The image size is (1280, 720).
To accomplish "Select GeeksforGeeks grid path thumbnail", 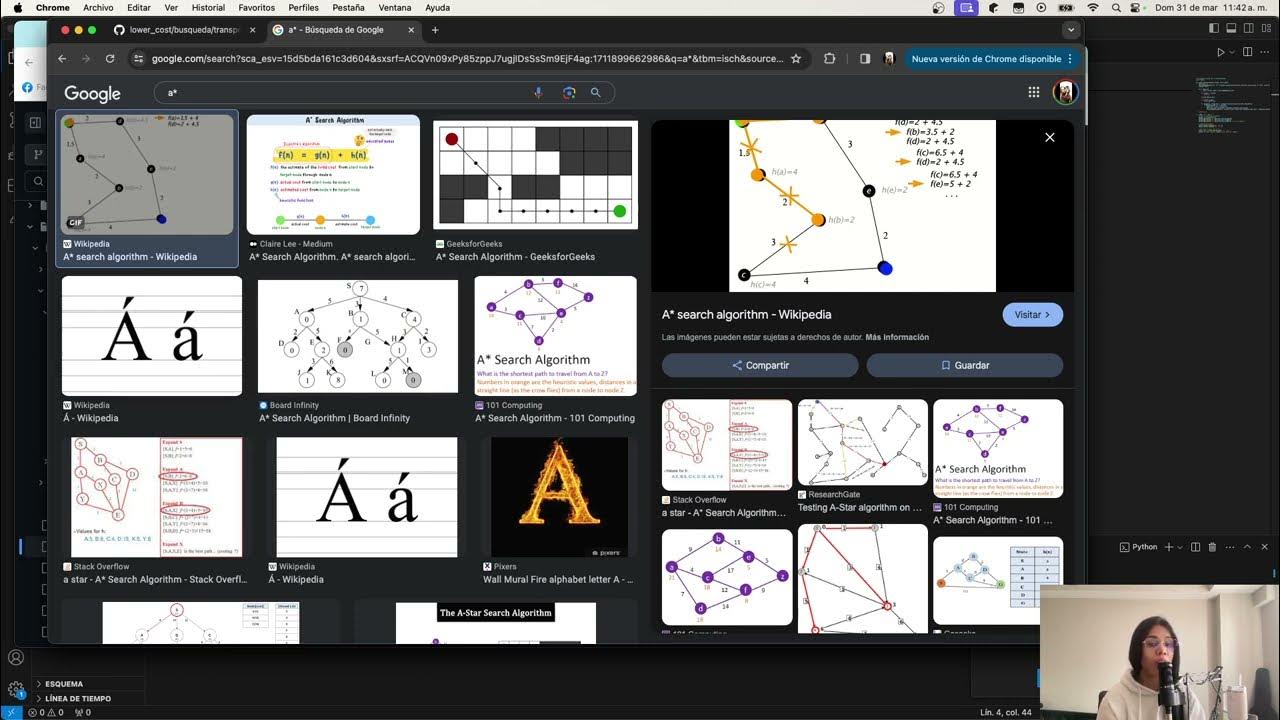I will click(535, 175).
